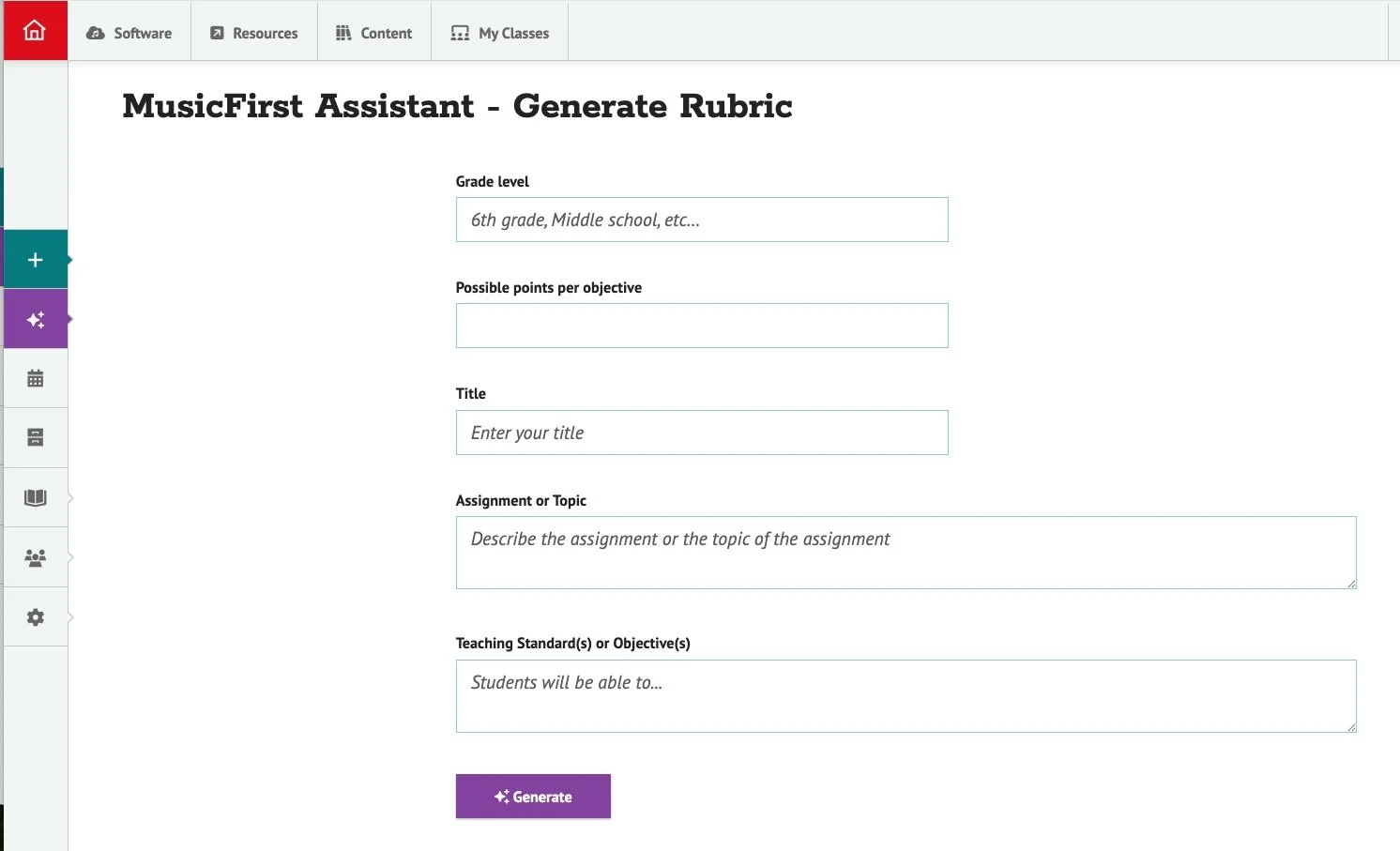The width and height of the screenshot is (1400, 851).
Task: Open the purple sparkle Assistant icon
Action: (36, 320)
